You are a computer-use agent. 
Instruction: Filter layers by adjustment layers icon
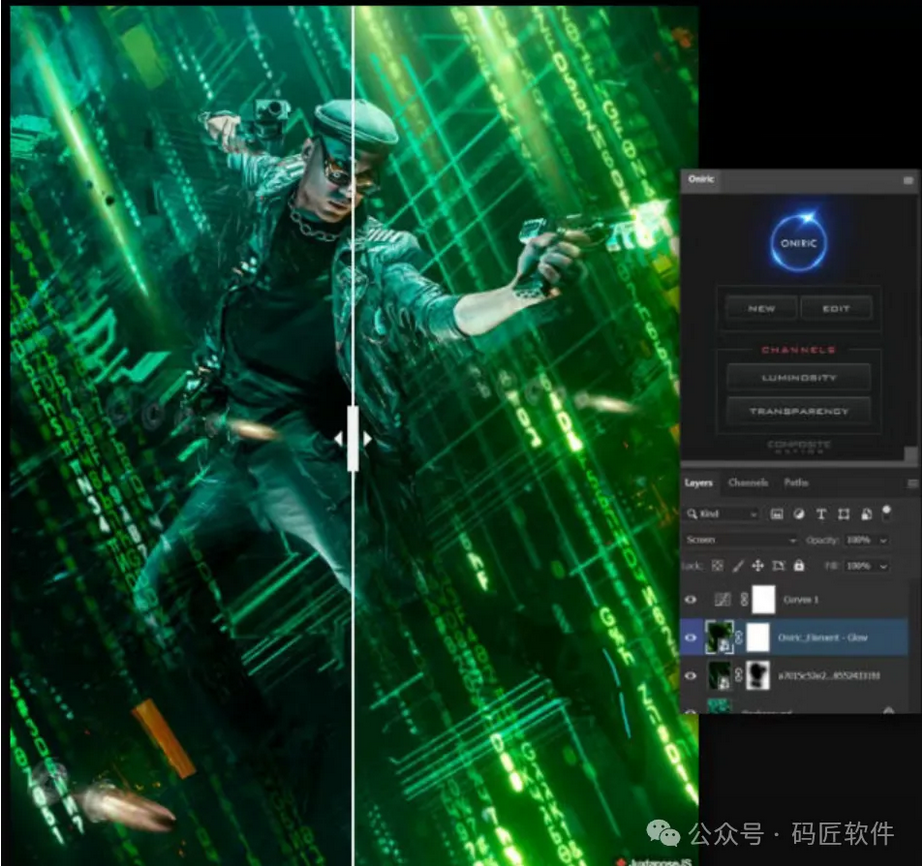799,514
